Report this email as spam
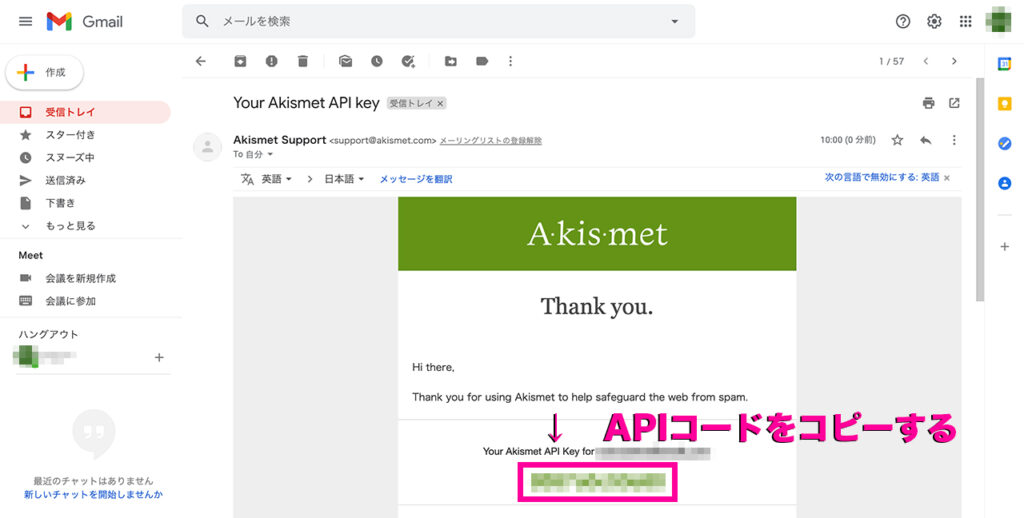This screenshot has height=518, width=1024. tap(272, 61)
